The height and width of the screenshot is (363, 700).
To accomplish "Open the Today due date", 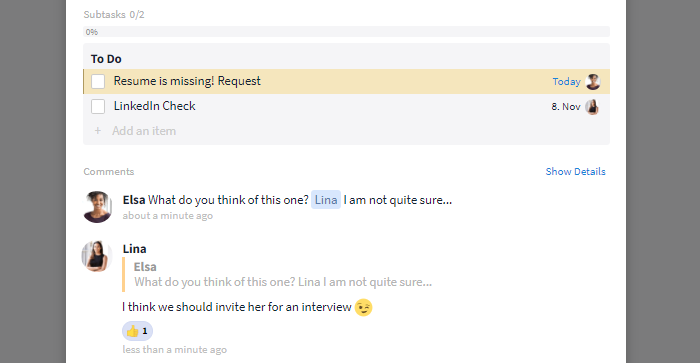I will coord(566,82).
